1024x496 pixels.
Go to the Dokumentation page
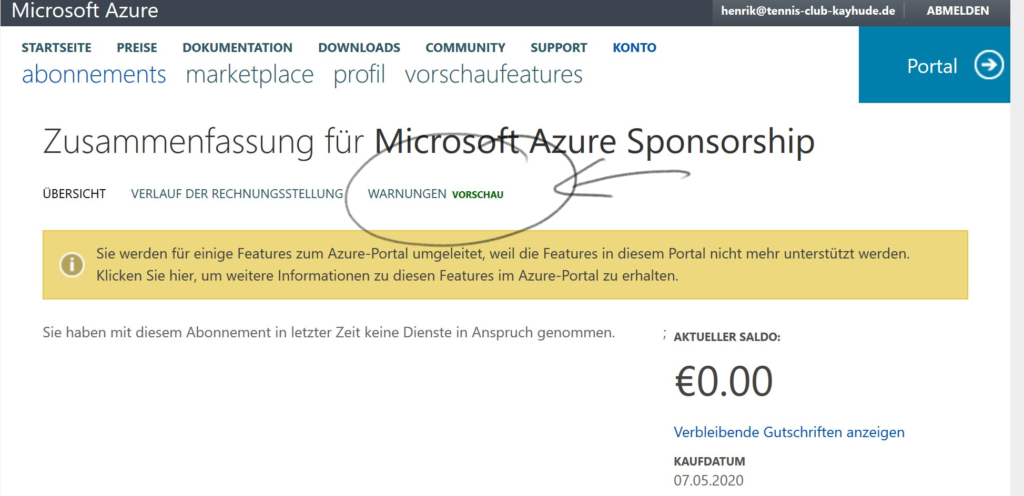point(237,47)
